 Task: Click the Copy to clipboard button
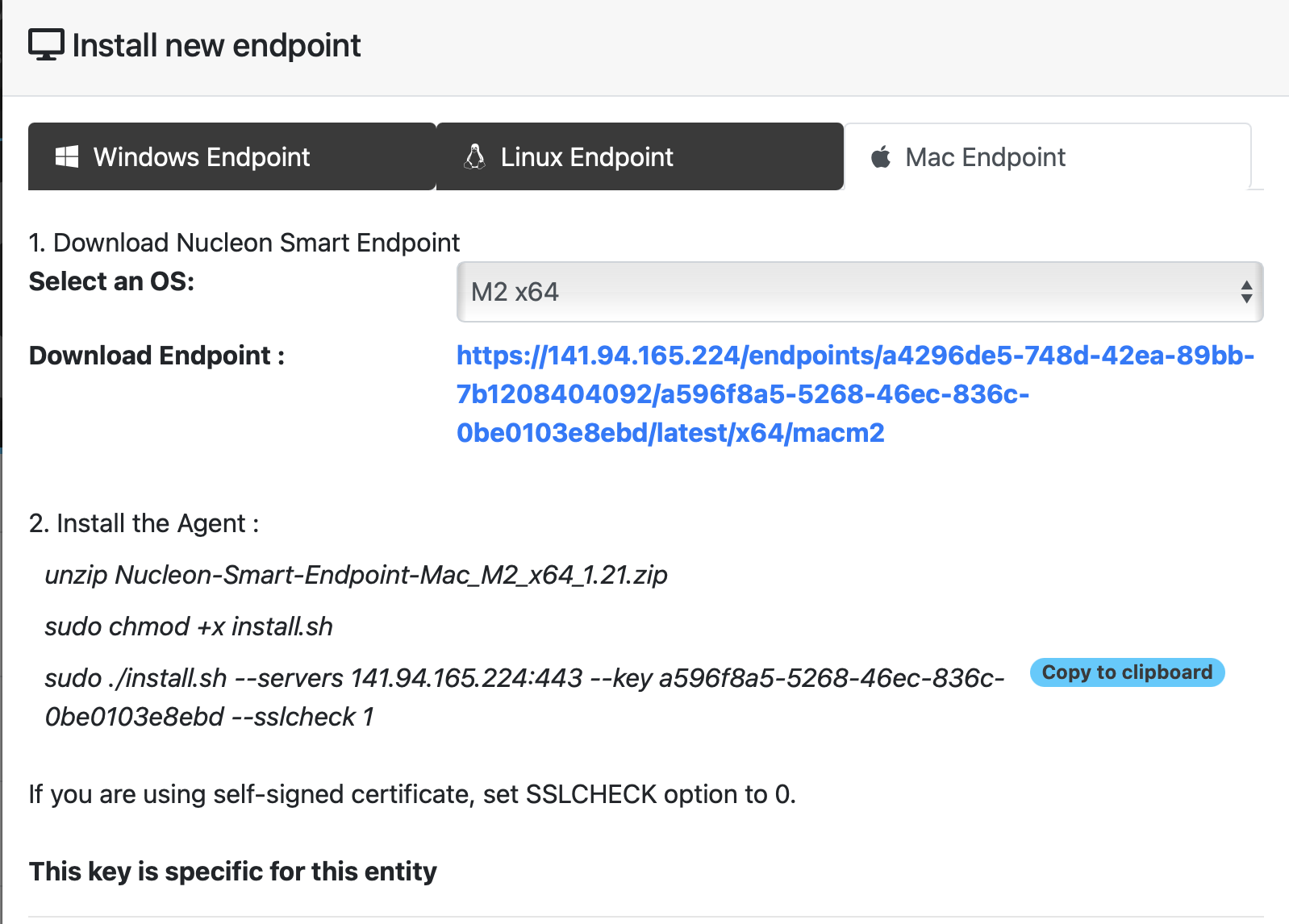pyautogui.click(x=1127, y=672)
